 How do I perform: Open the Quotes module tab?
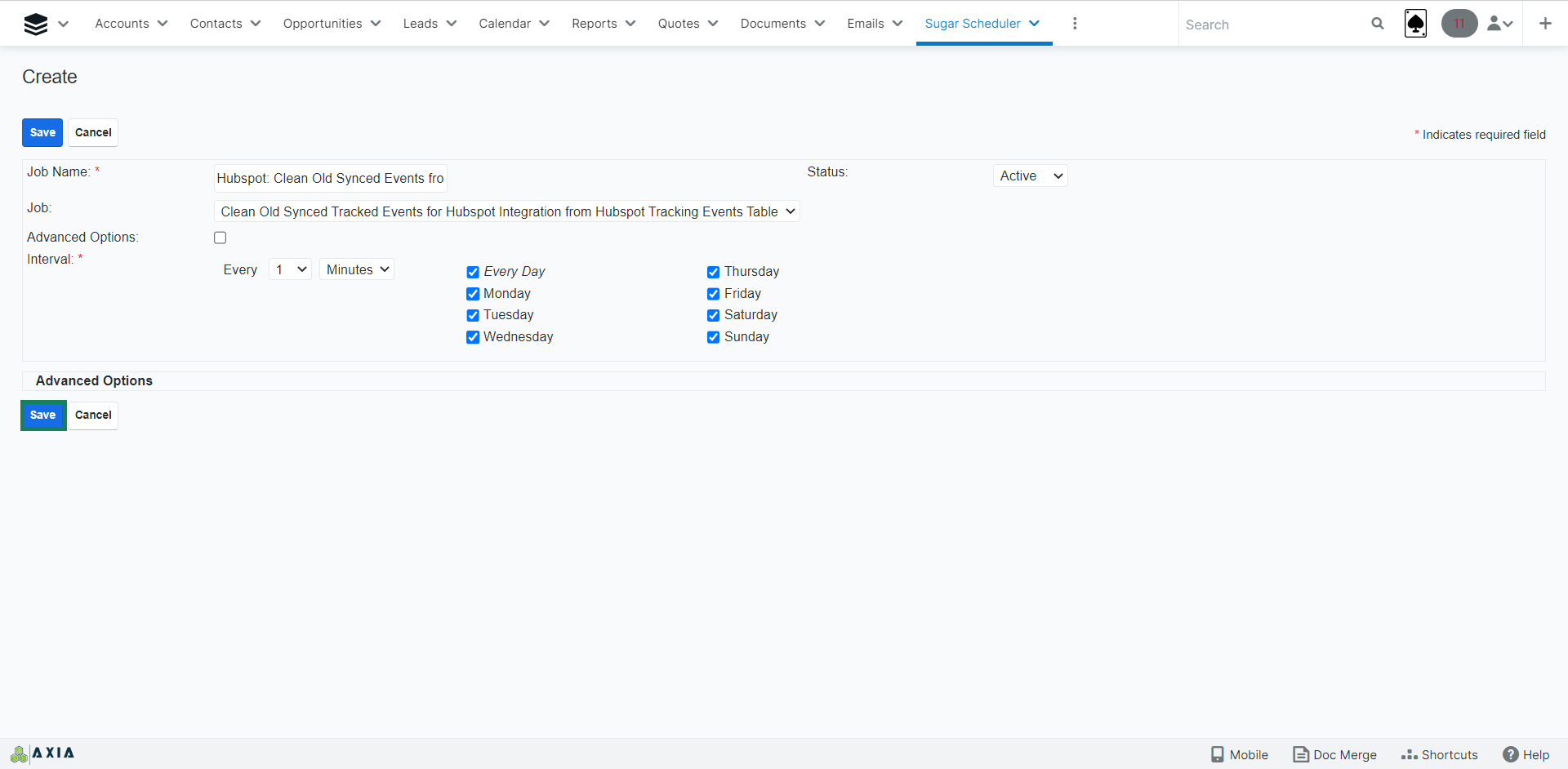pyautogui.click(x=679, y=24)
